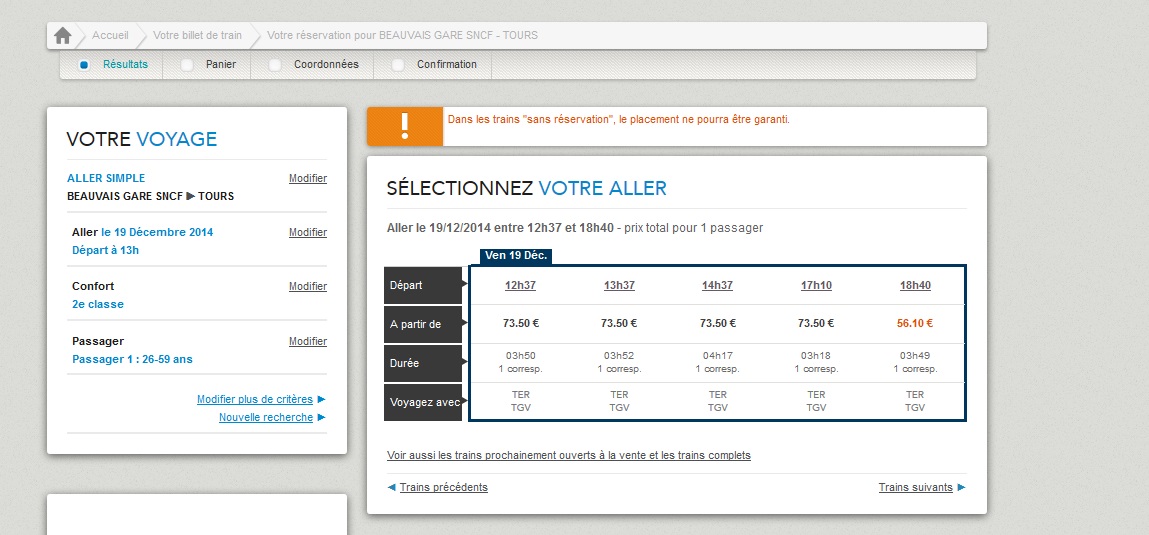
Task: Click the Durée row header
Action: point(423,363)
